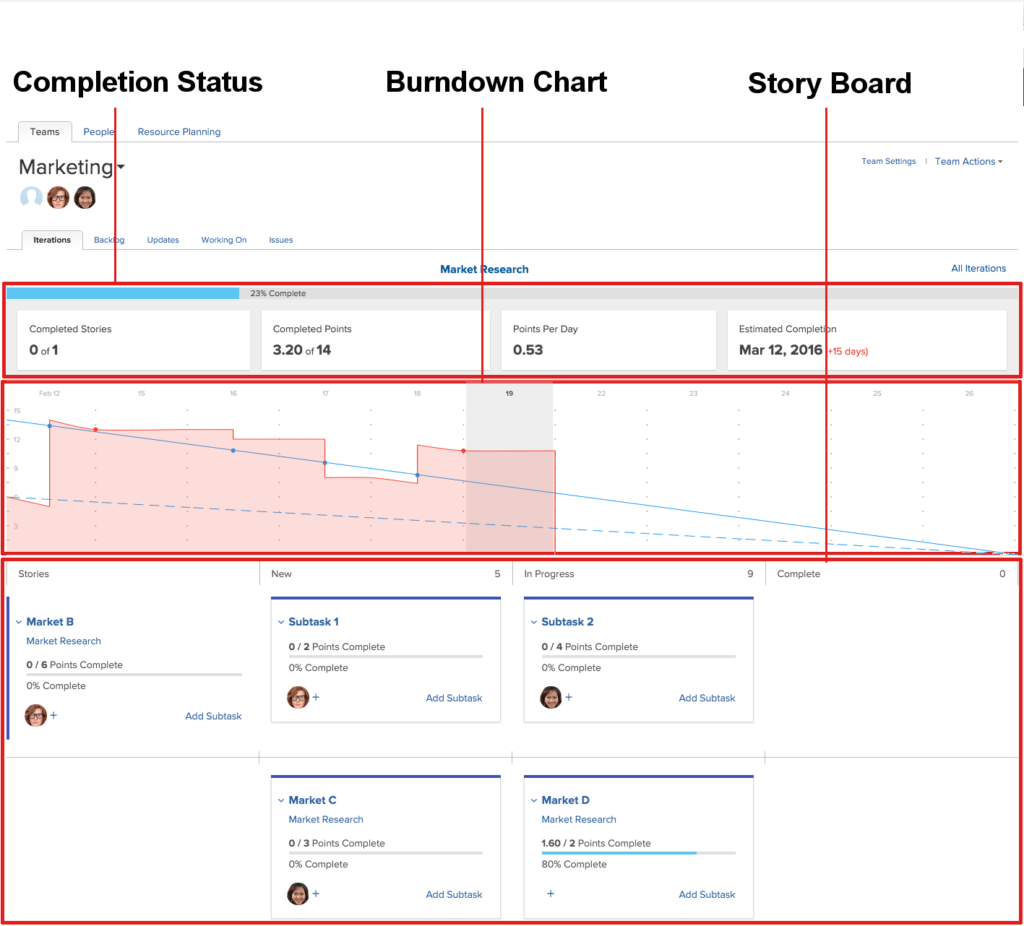This screenshot has height=926, width=1024.
Task: Click the assignee avatar on the Market B story
Action: click(35, 714)
